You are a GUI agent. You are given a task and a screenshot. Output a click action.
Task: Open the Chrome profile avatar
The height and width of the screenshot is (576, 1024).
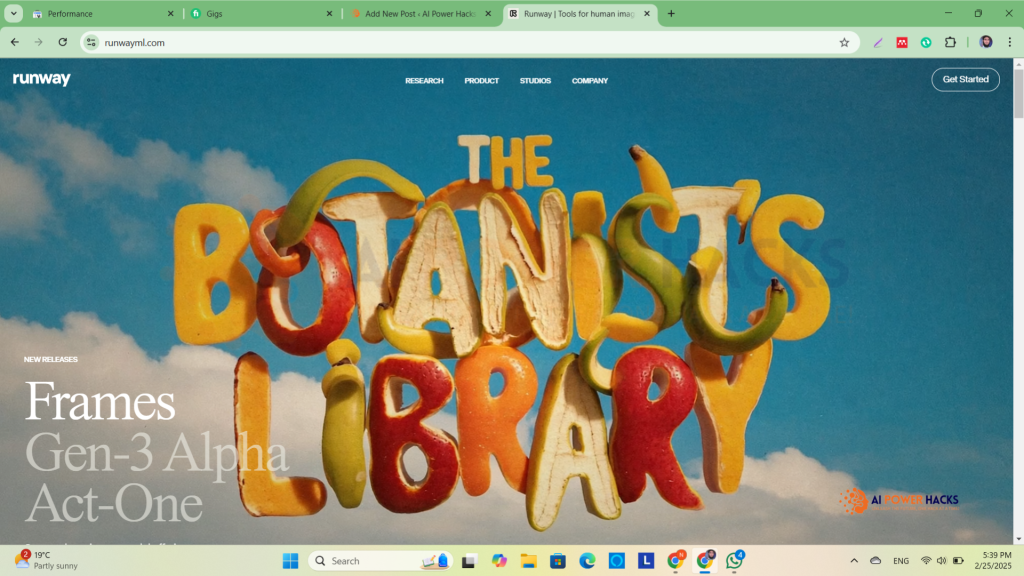tap(986, 42)
